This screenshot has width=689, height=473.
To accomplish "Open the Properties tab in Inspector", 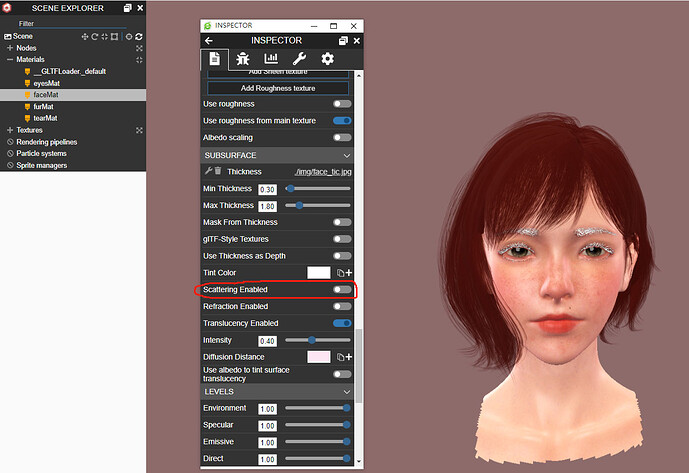I will pyautogui.click(x=214, y=59).
